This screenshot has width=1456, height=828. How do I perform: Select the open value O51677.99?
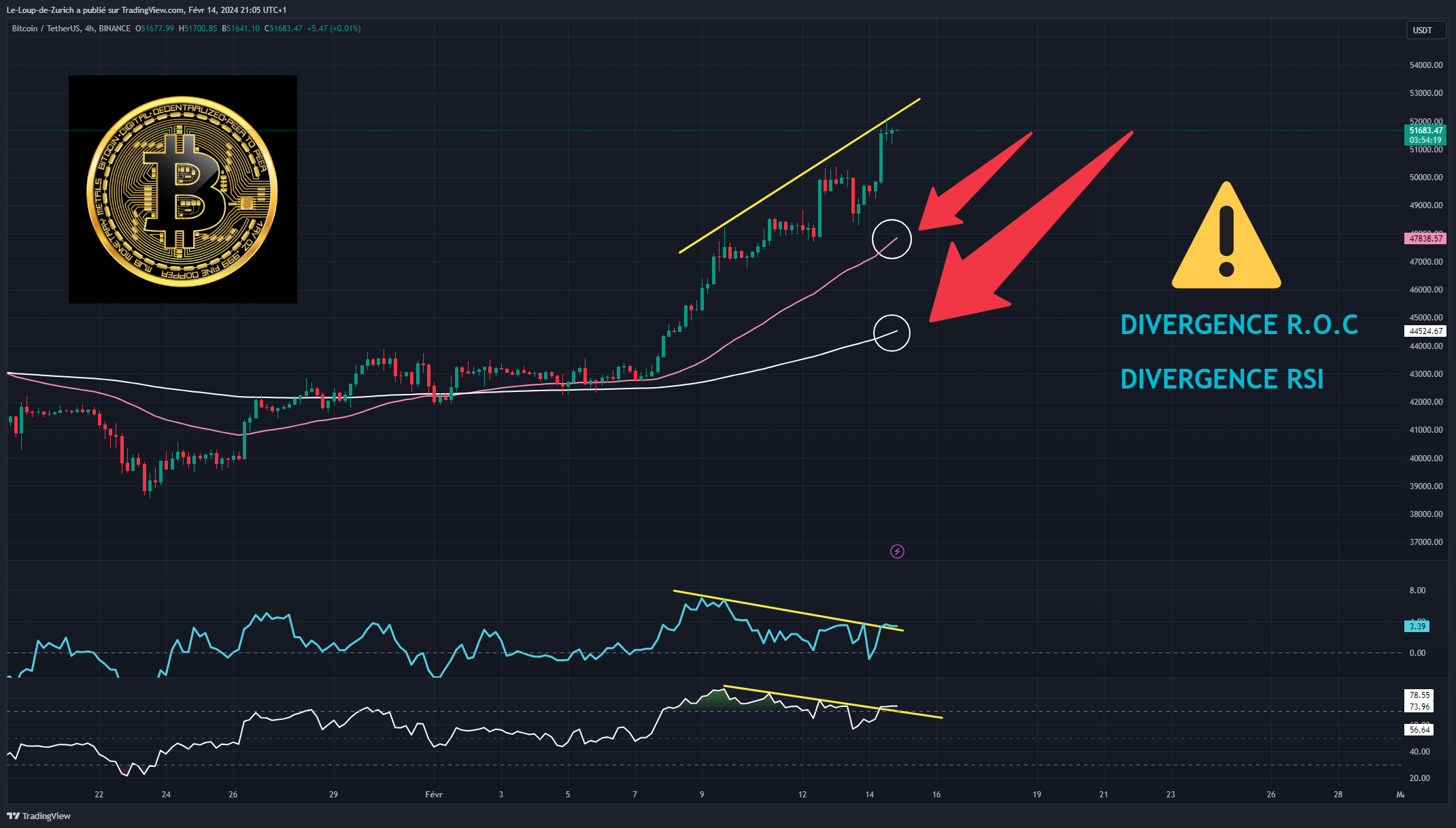(x=155, y=29)
